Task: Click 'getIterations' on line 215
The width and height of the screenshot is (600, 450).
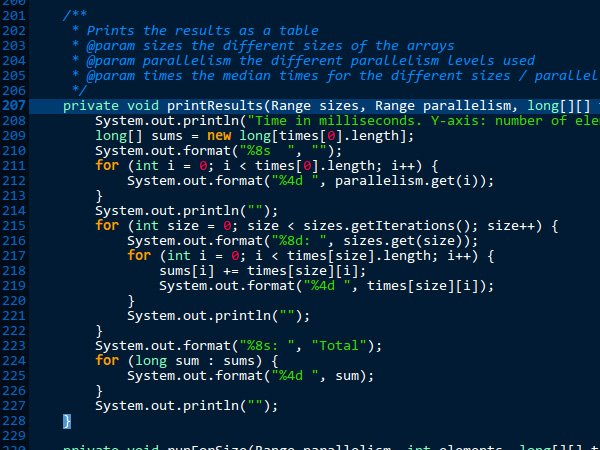Action: (403, 226)
